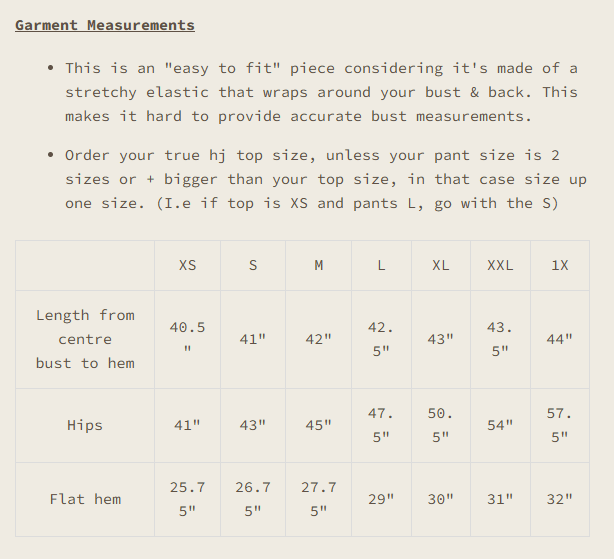Click the Flat hem row label
Viewport: 614px width, 559px height.
(x=85, y=499)
